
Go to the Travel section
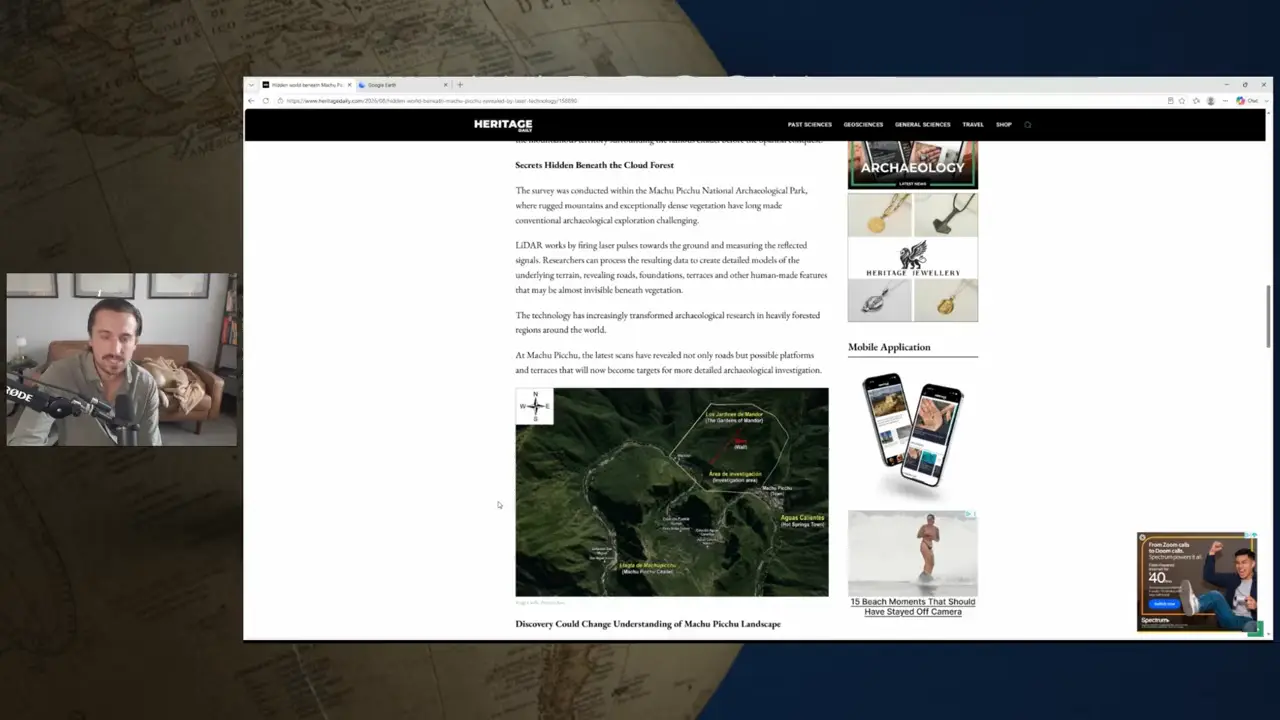pos(973,125)
